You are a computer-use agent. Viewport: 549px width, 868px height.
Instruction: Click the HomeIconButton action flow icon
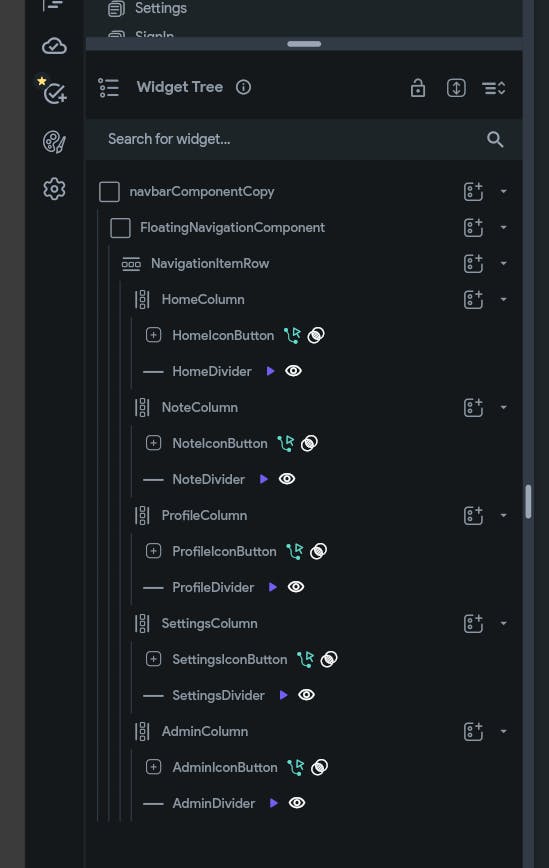[x=292, y=335]
